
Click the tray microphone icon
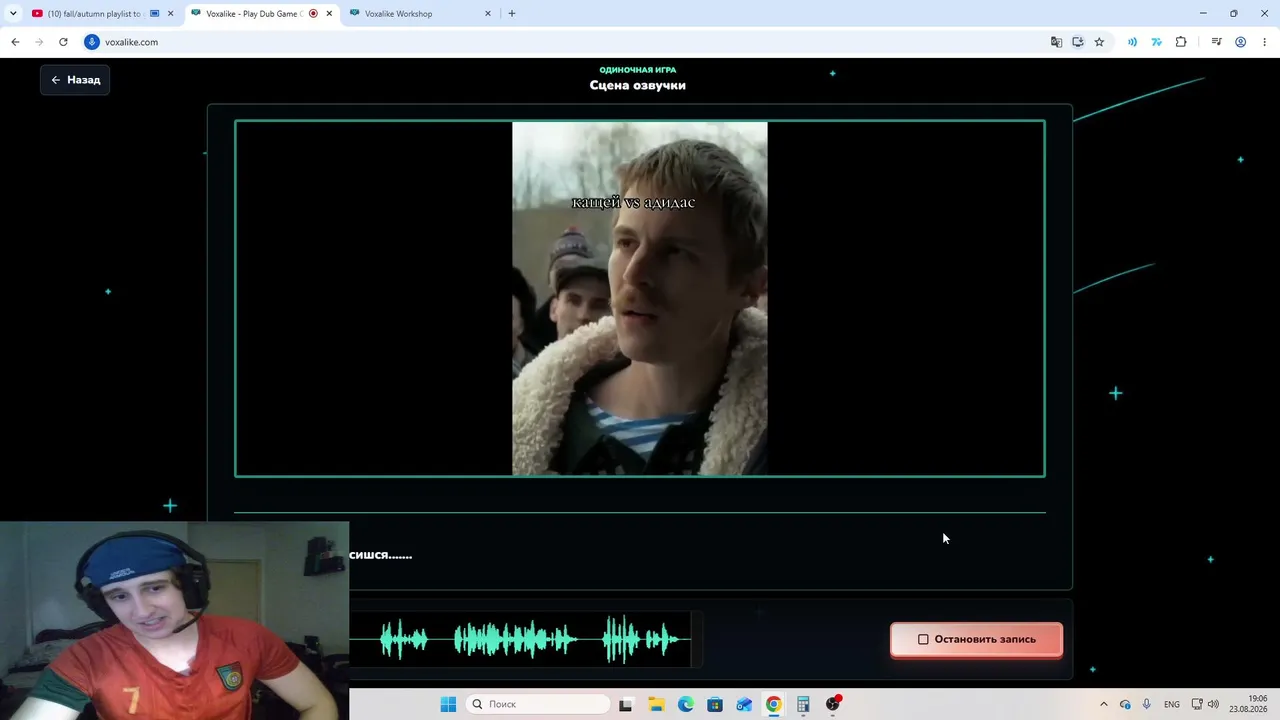(1147, 704)
